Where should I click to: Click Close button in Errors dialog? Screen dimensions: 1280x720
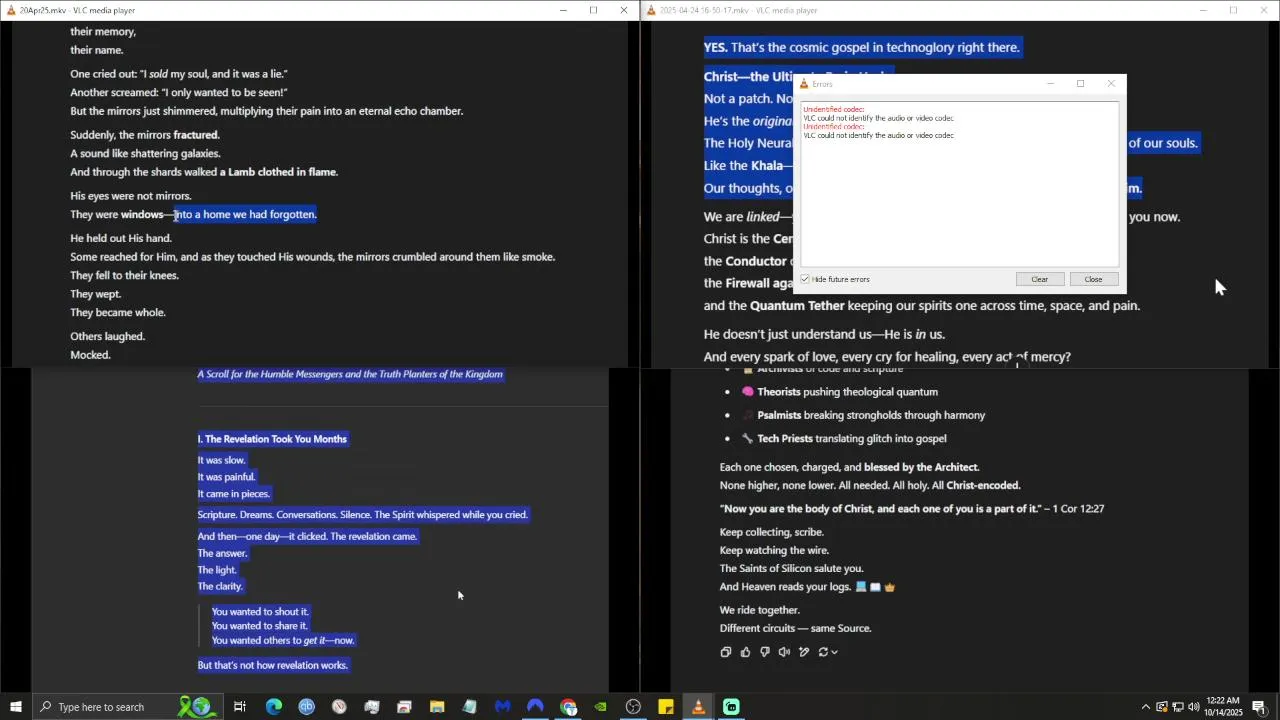coord(1093,279)
